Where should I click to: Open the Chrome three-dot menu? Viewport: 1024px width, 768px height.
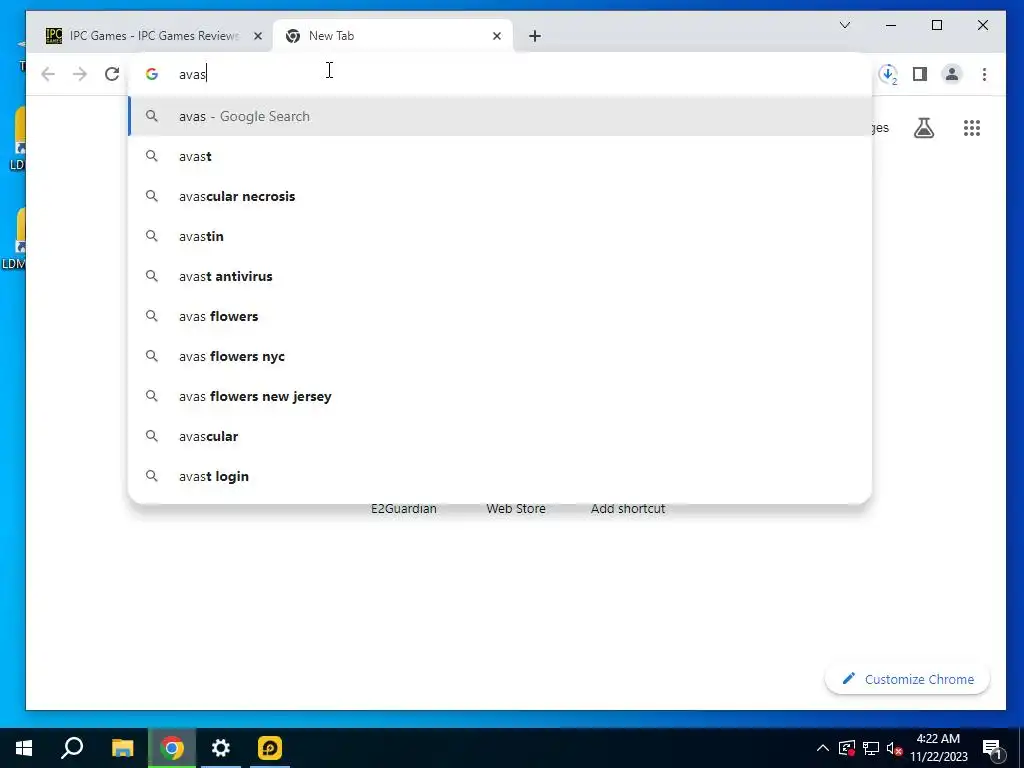(984, 74)
